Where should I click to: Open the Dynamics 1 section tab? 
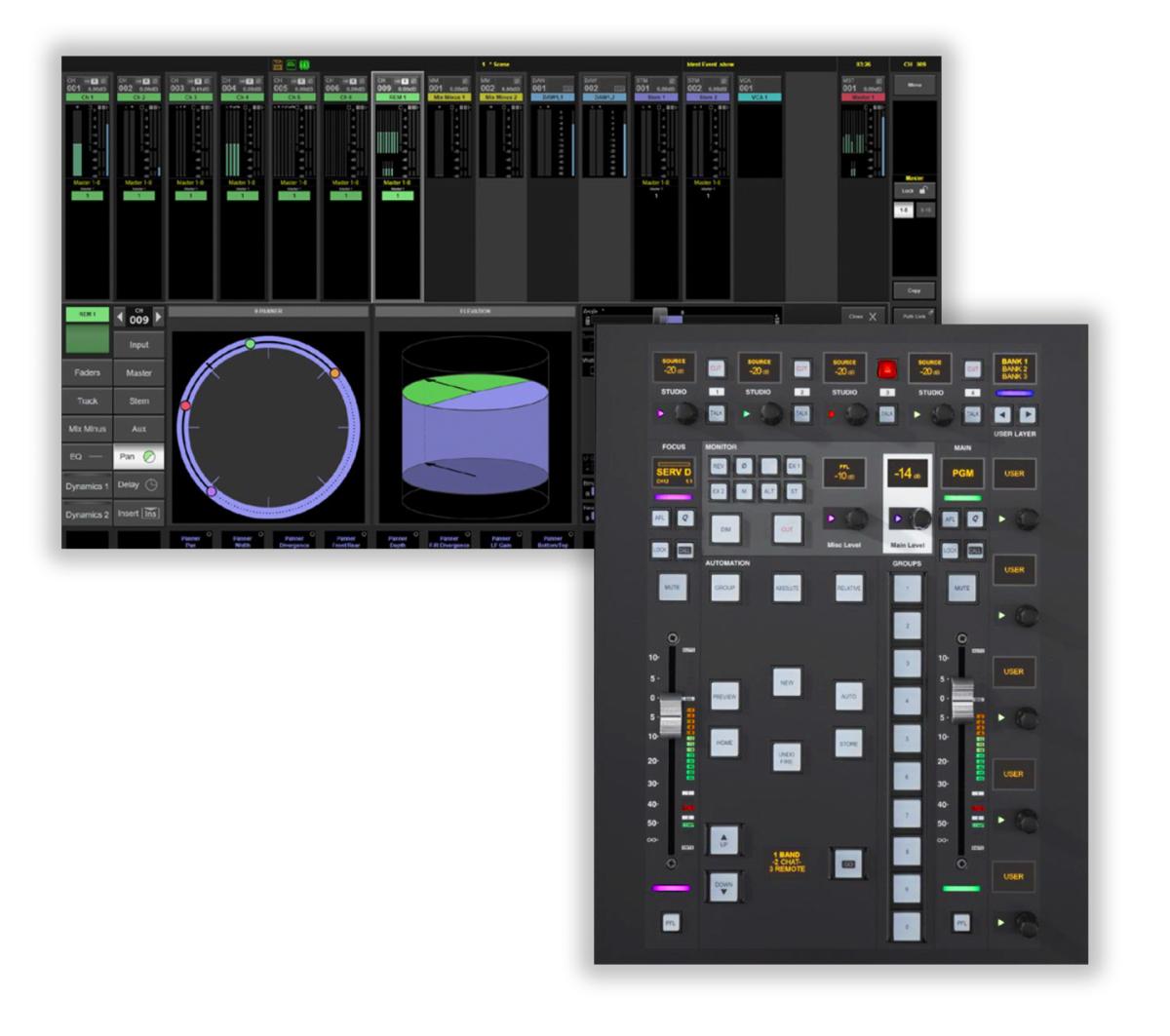click(87, 485)
